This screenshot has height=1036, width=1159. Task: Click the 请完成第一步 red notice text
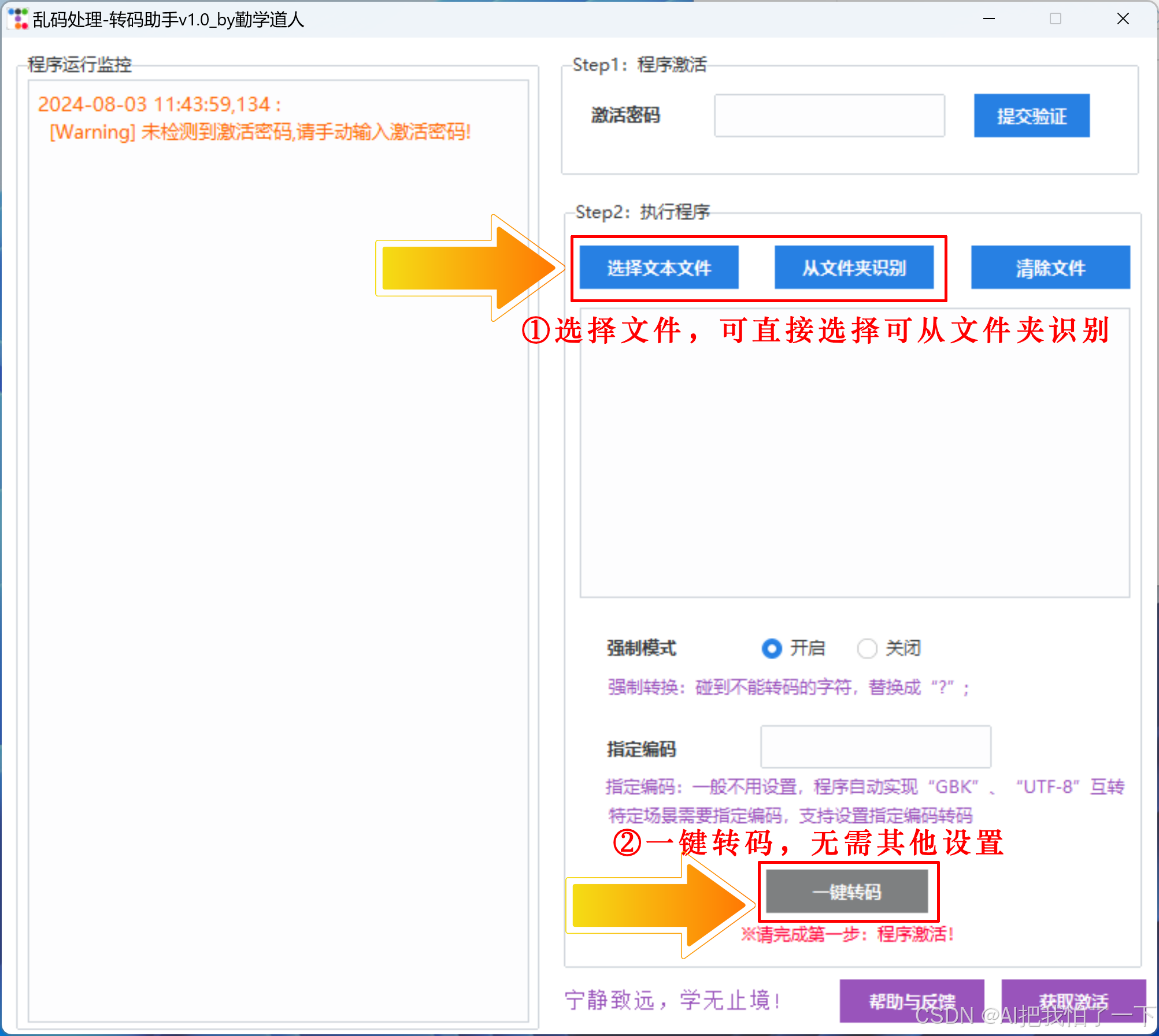pos(847,934)
